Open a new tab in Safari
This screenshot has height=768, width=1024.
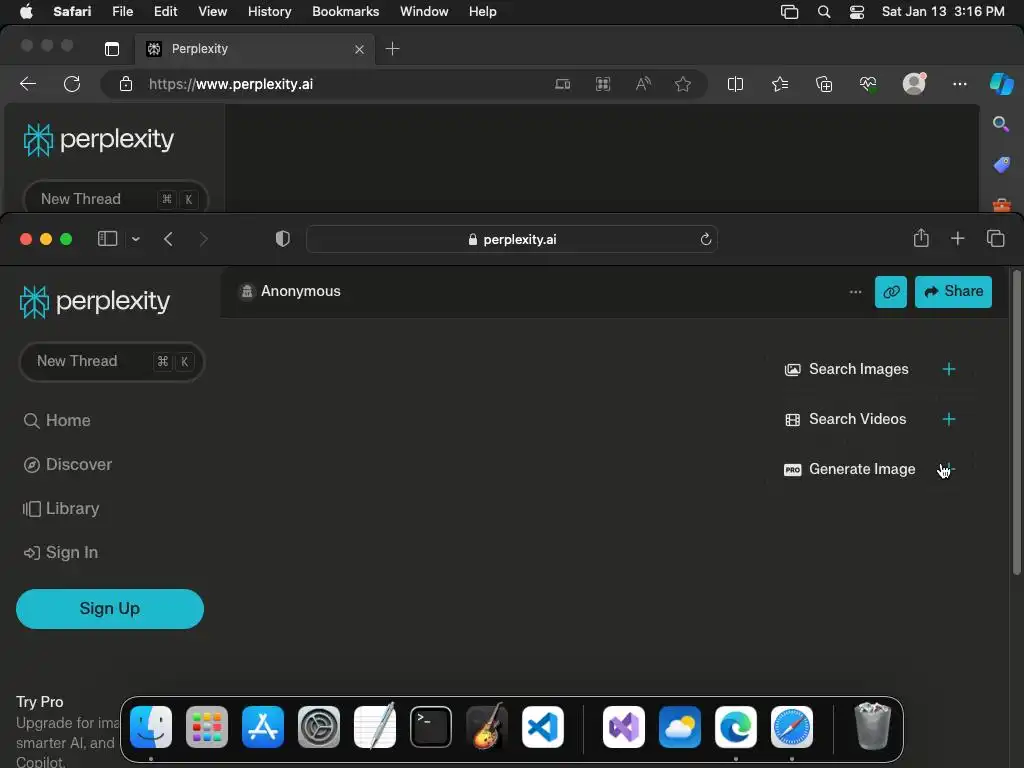(957, 239)
